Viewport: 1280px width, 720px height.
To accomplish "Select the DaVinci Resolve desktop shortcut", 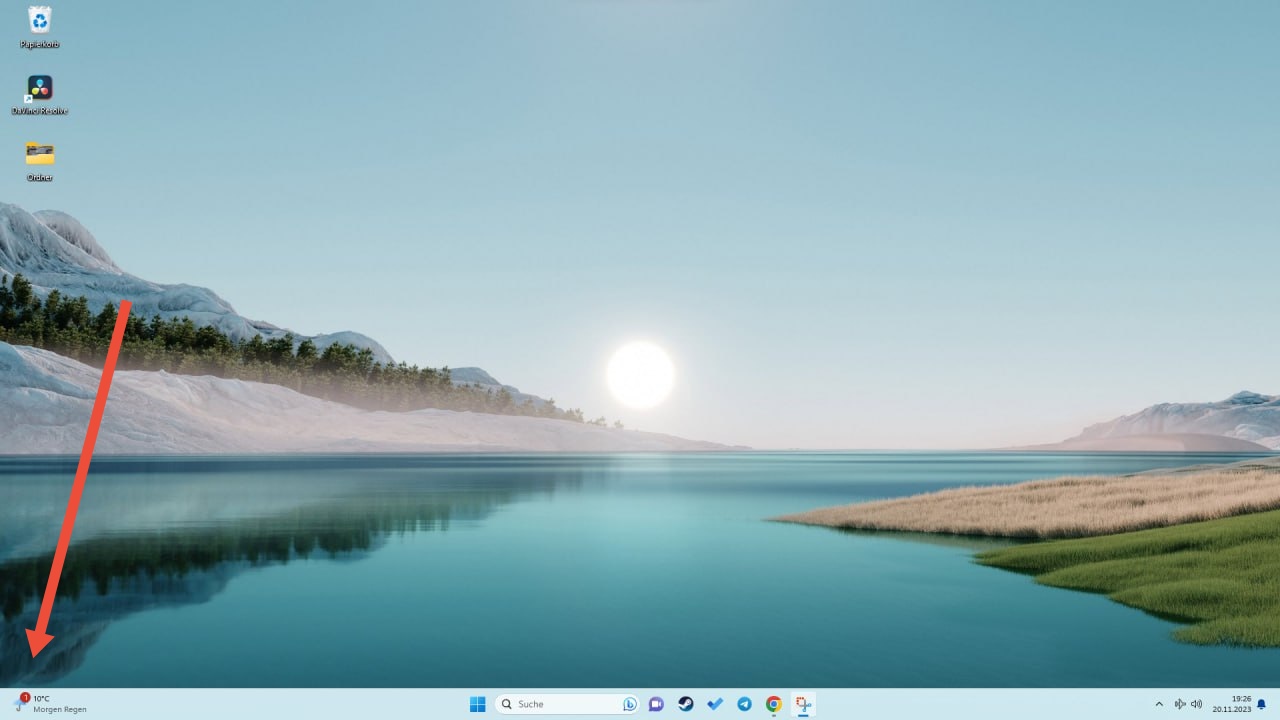I will tap(40, 95).
